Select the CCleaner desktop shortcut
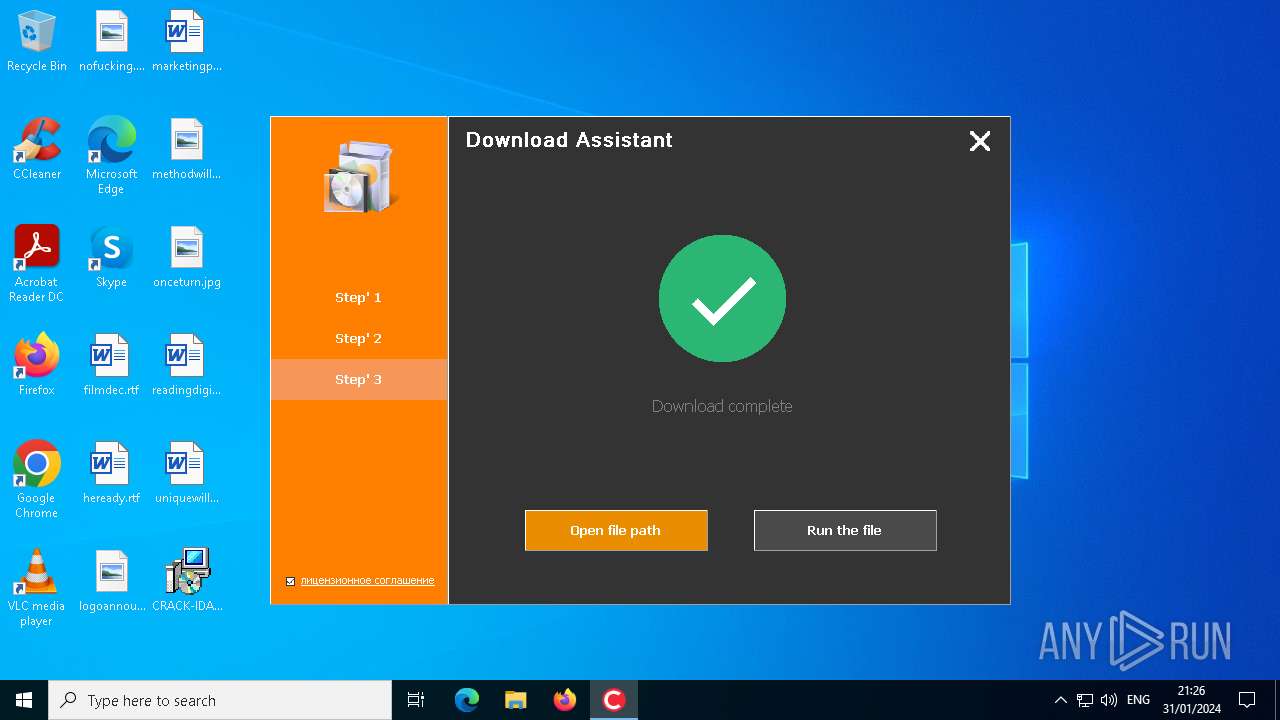The width and height of the screenshot is (1280, 720). [37, 149]
